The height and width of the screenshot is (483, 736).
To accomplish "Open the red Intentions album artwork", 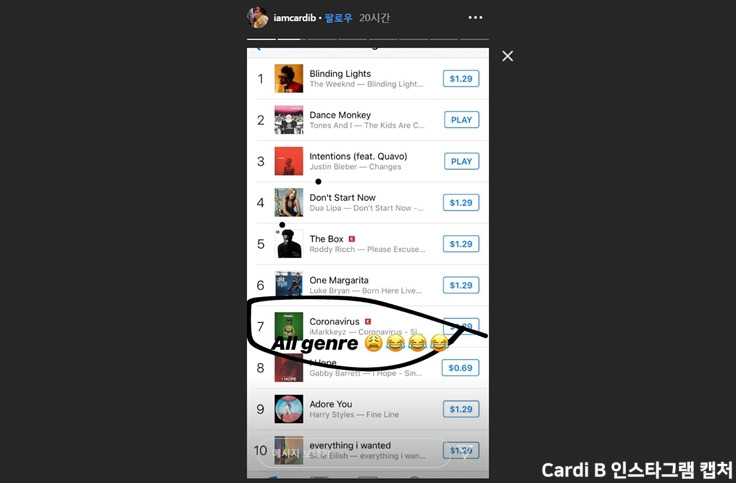I will coord(289,161).
